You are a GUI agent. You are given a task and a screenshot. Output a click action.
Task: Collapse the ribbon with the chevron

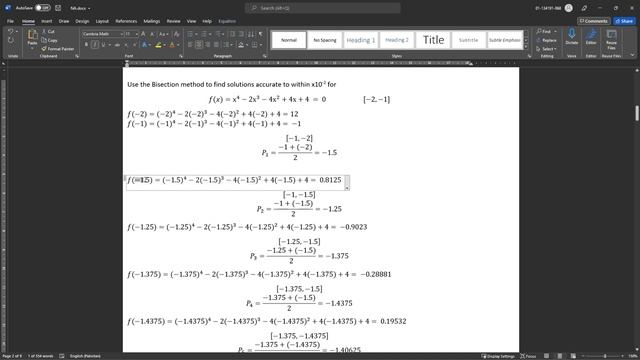(632, 56)
